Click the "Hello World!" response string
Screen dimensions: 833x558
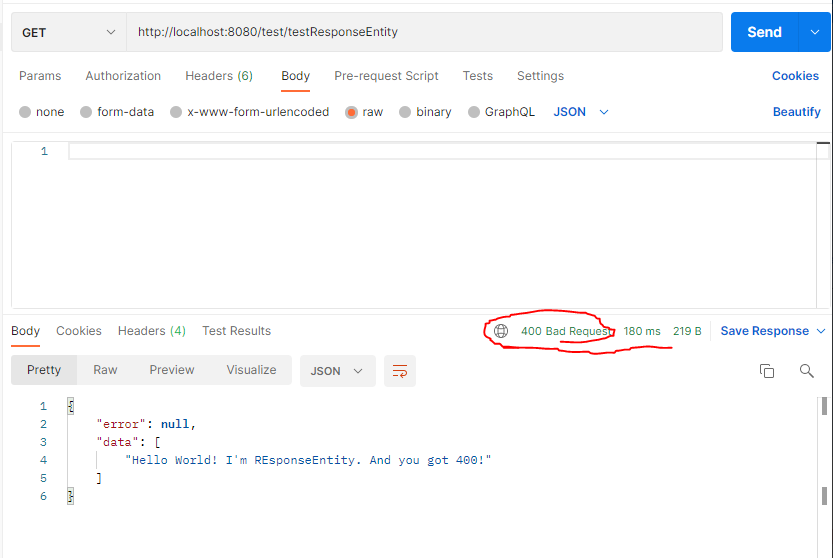(308, 460)
